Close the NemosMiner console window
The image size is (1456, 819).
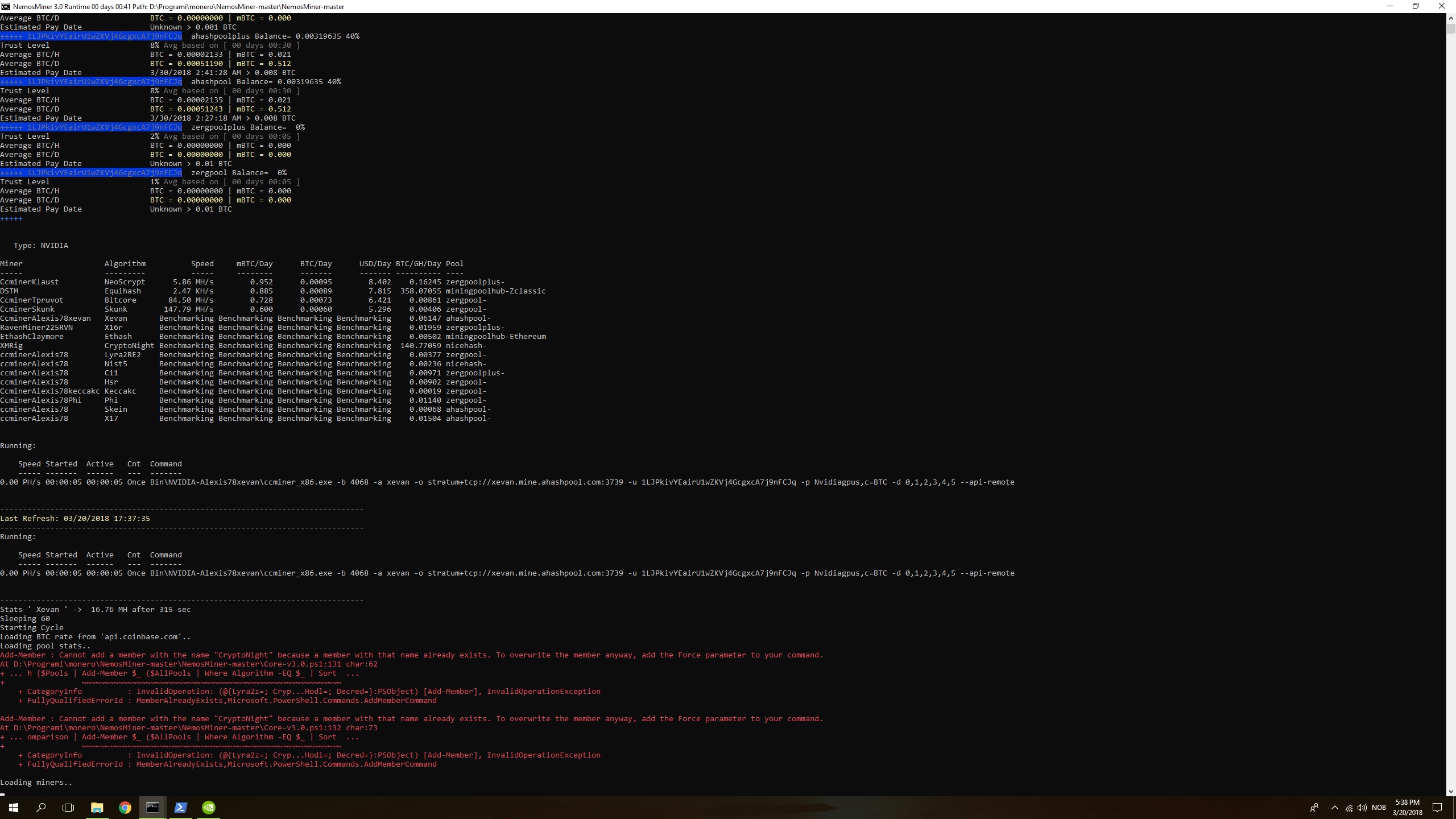coord(1441,6)
